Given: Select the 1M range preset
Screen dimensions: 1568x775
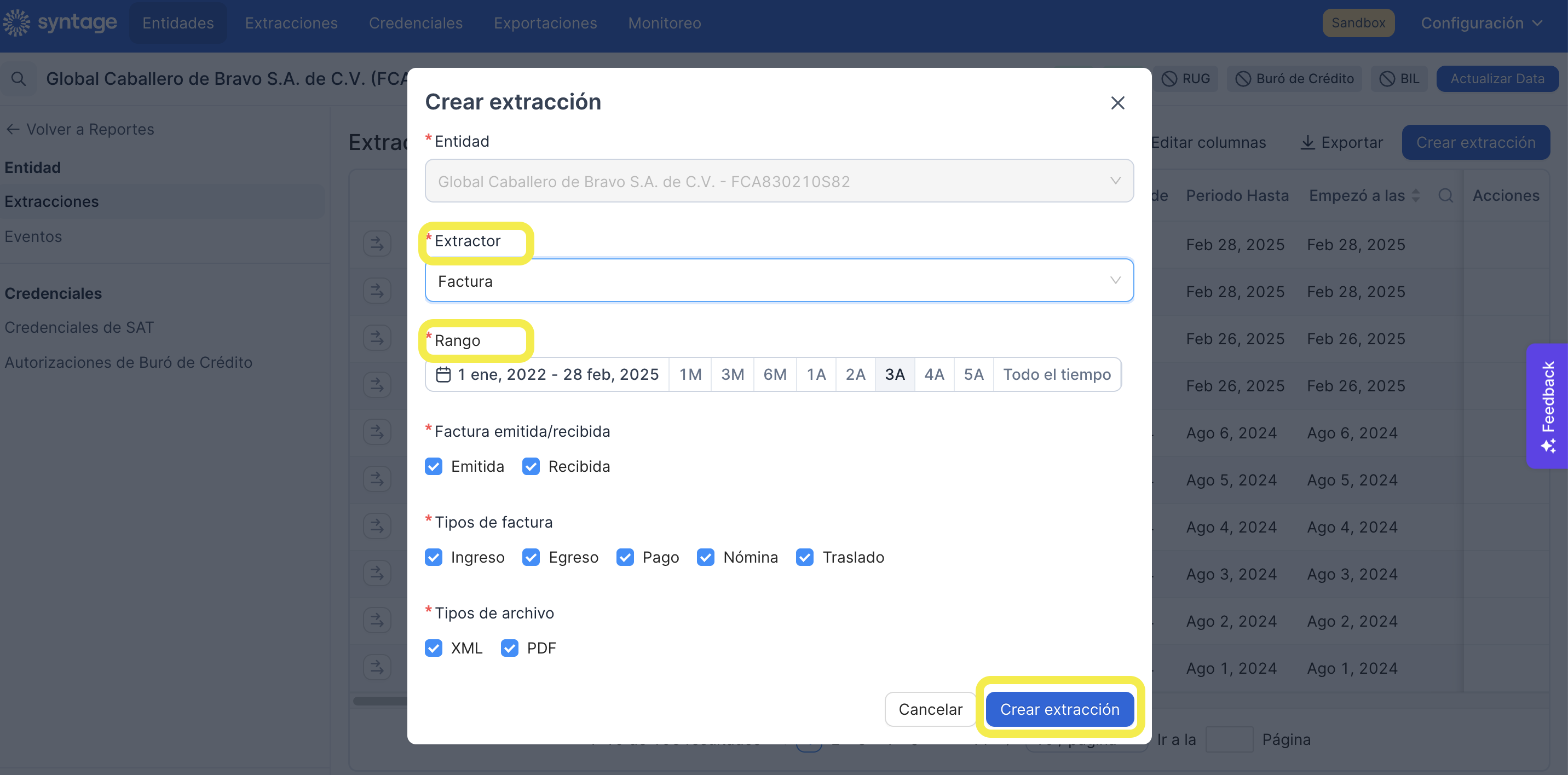Looking at the screenshot, I should pos(690,374).
